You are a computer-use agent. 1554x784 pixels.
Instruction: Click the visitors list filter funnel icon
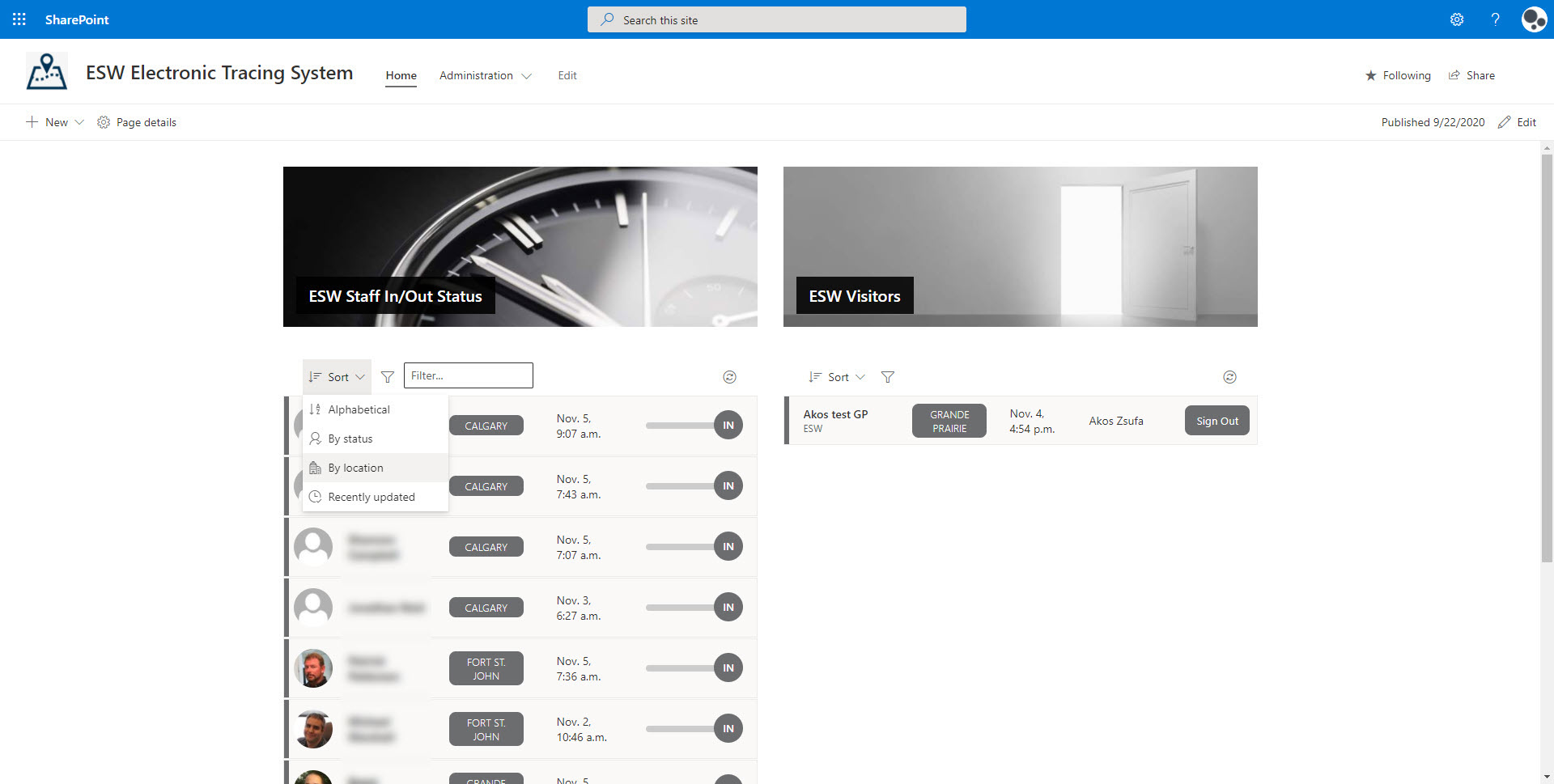click(888, 377)
